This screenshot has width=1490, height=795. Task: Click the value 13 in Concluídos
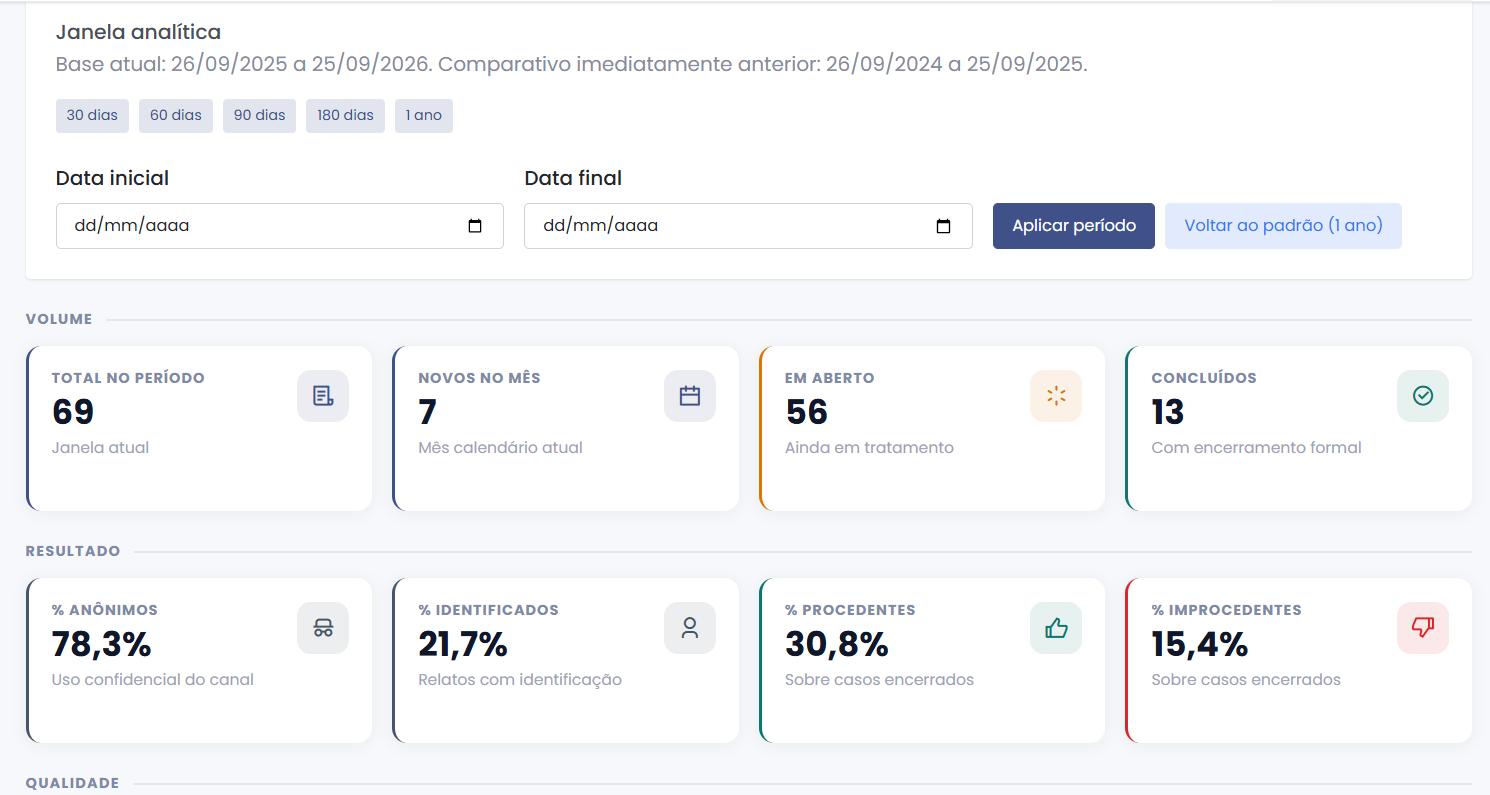(x=1168, y=412)
